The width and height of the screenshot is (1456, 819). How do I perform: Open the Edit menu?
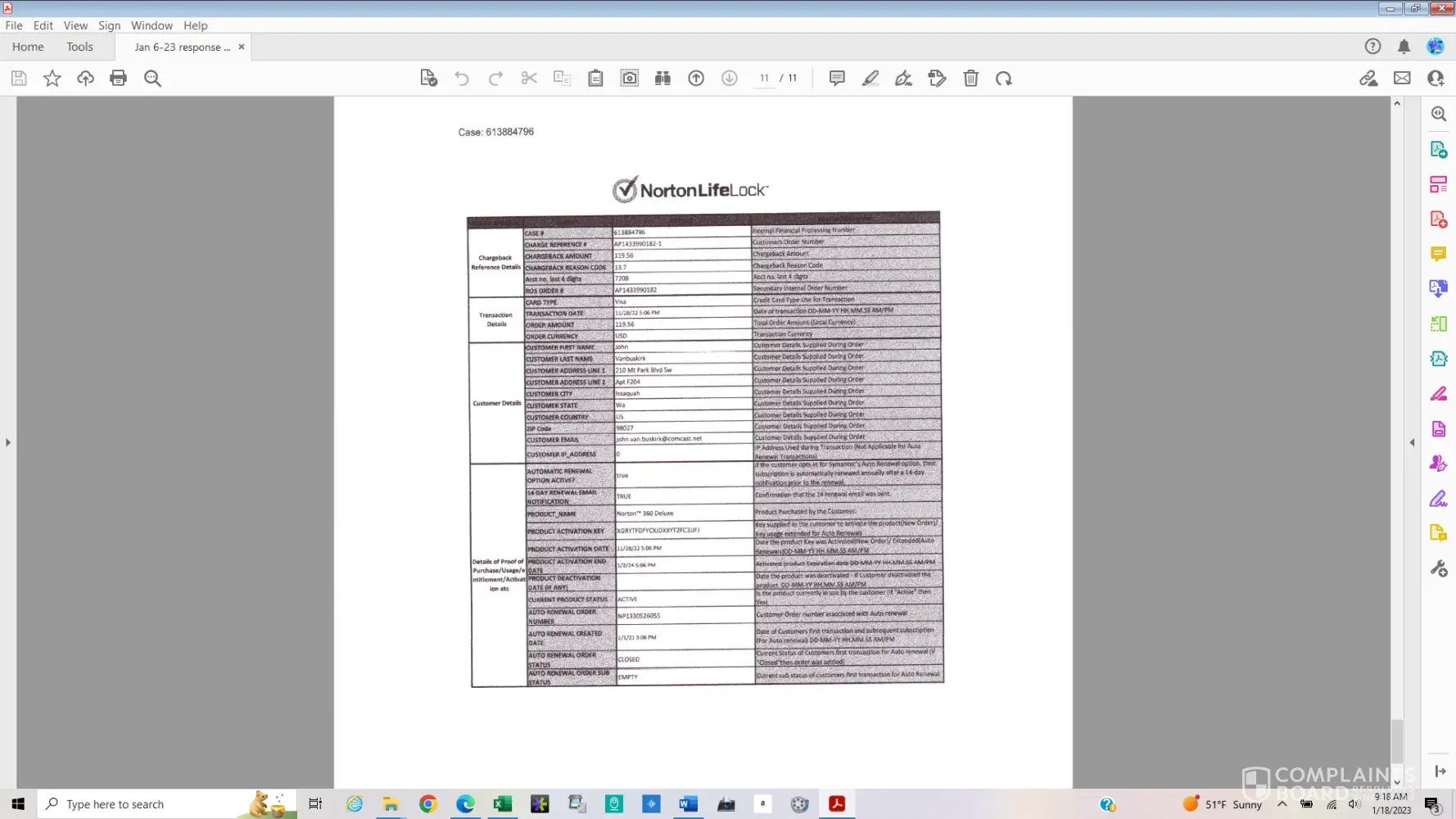(43, 25)
